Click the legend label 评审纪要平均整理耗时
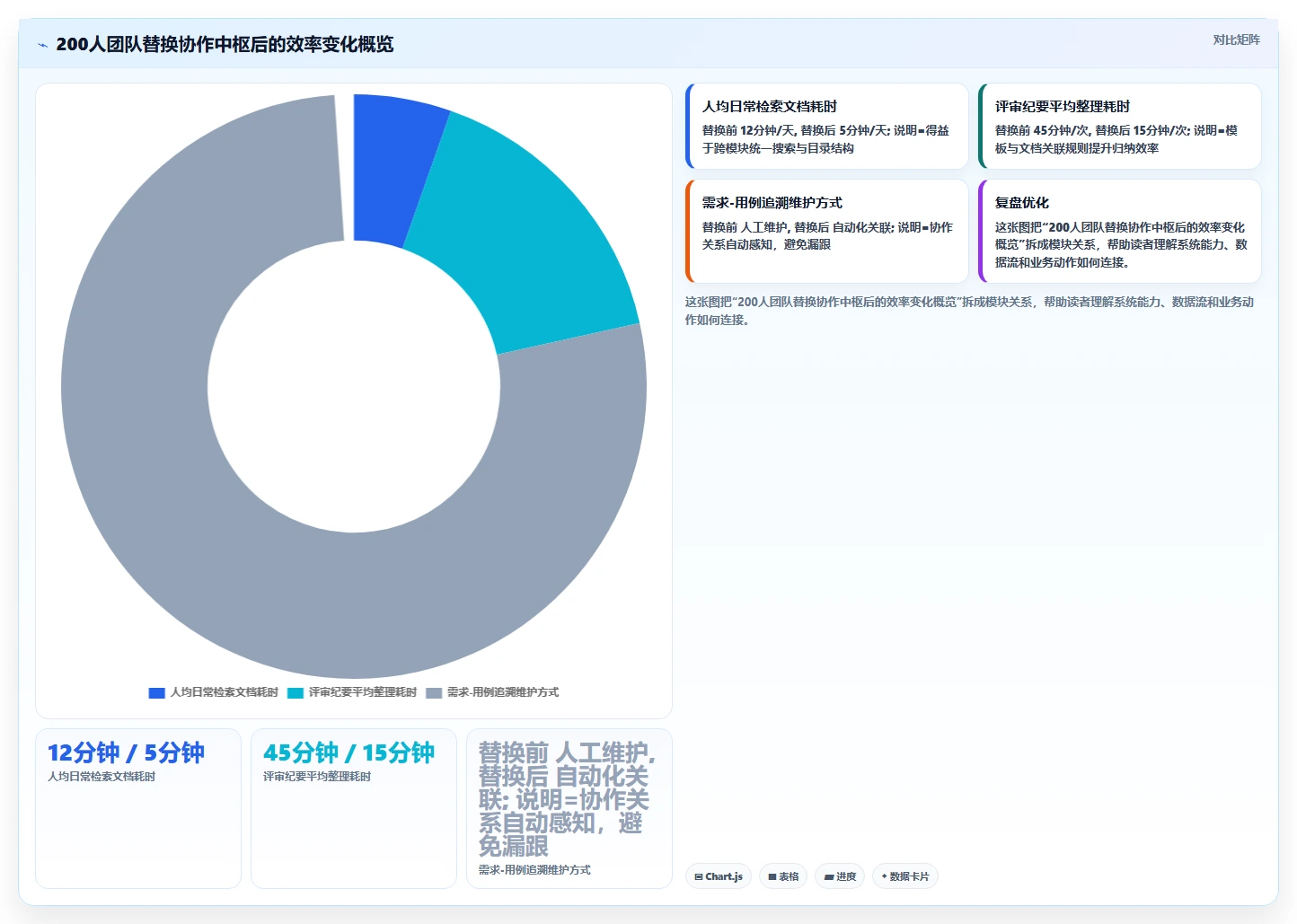The image size is (1297, 924). point(363,692)
